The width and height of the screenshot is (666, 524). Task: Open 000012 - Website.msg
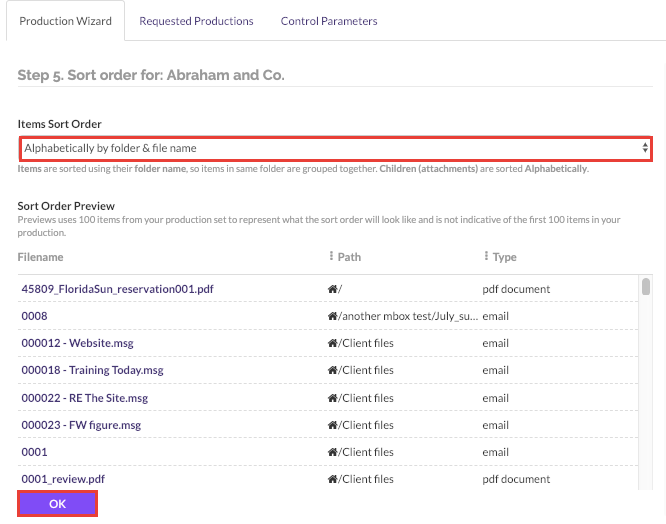tap(77, 343)
